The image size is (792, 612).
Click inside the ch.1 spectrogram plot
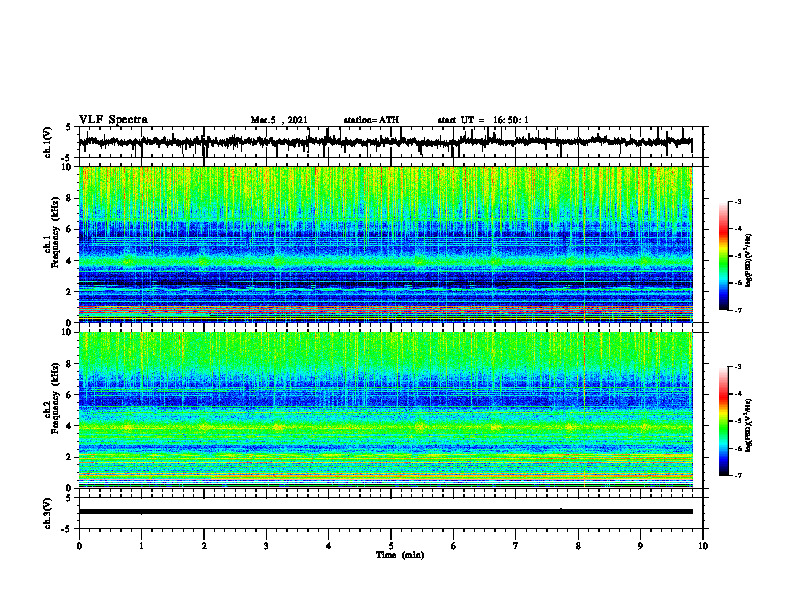click(386, 244)
